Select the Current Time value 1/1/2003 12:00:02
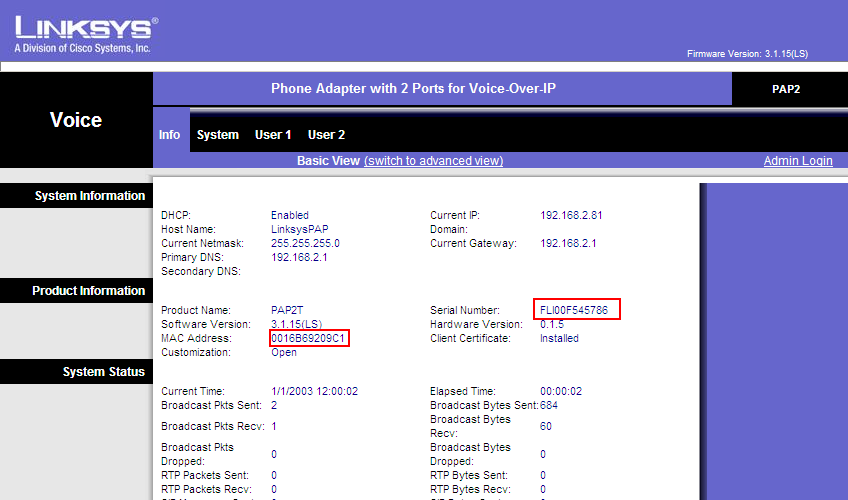 (x=314, y=391)
